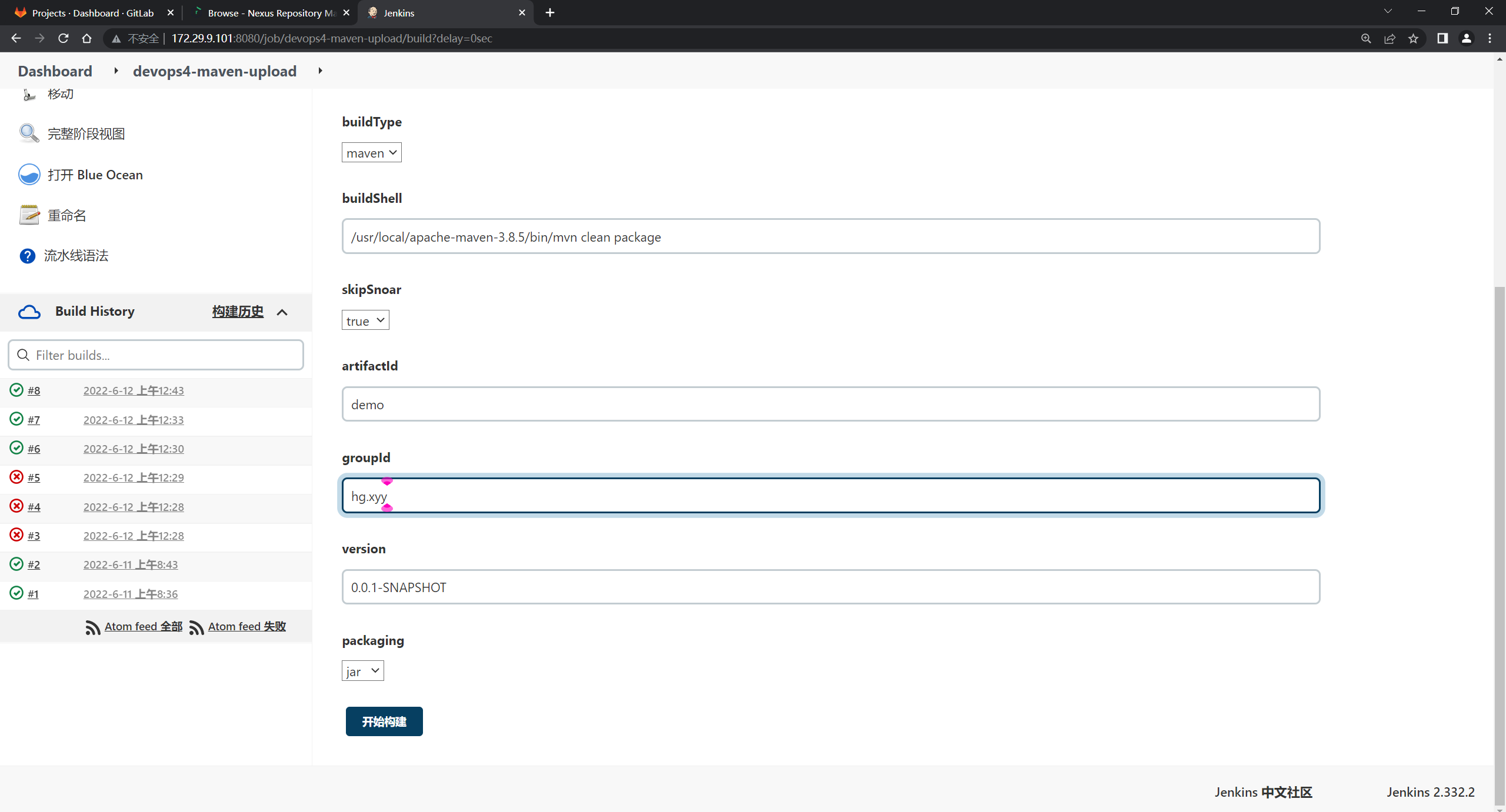Image resolution: width=1506 pixels, height=812 pixels.
Task: Click build #3 failed status icon
Action: pyautogui.click(x=16, y=534)
